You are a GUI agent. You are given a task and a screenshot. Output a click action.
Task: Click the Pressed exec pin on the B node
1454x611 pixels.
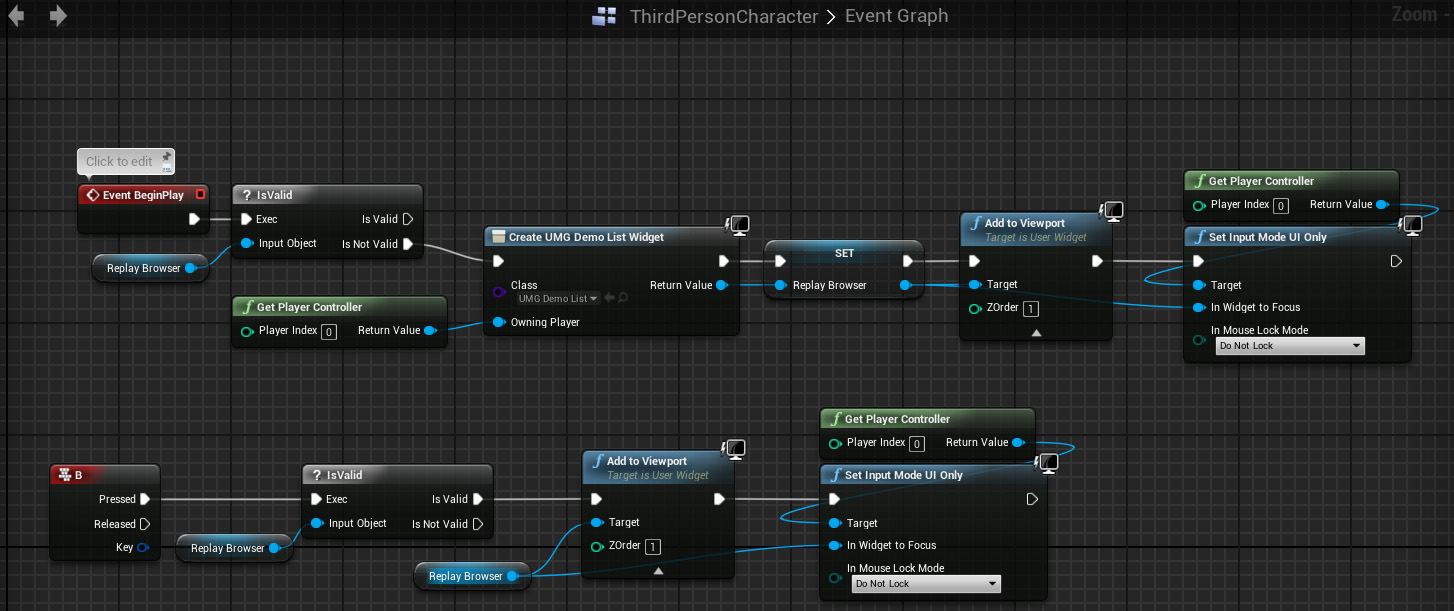[x=145, y=499]
